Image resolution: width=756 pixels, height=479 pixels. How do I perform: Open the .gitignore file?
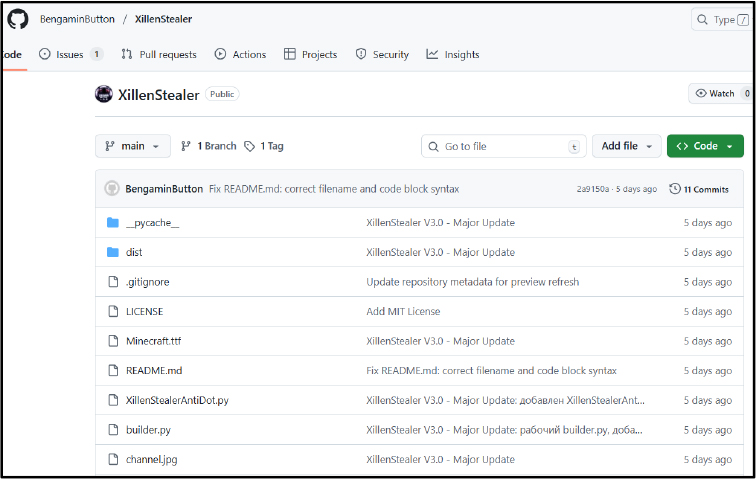point(148,282)
